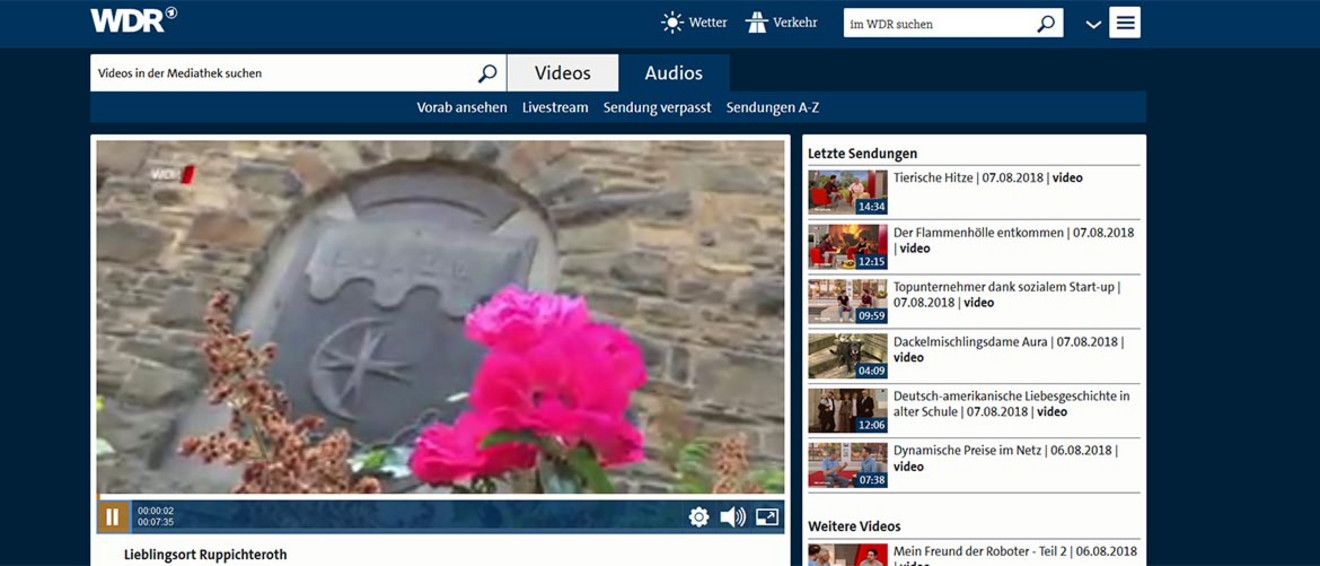Open the video settings gear
The image size is (1320, 566).
699,517
